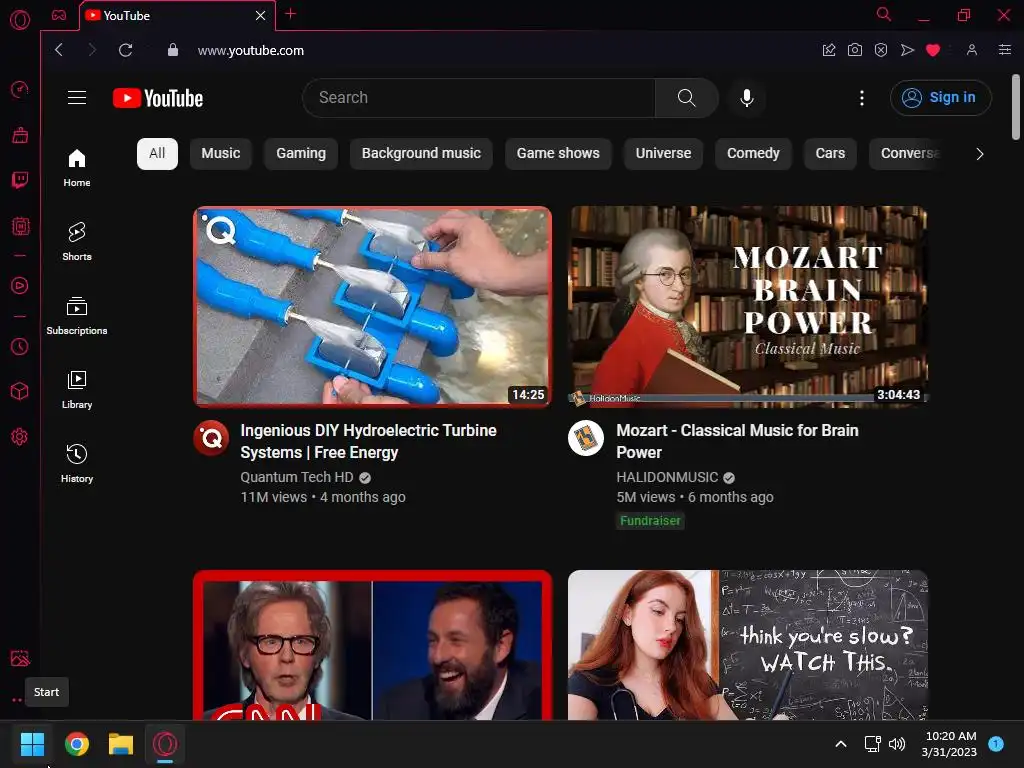Click the page vertical scrollbar

pos(1016,107)
